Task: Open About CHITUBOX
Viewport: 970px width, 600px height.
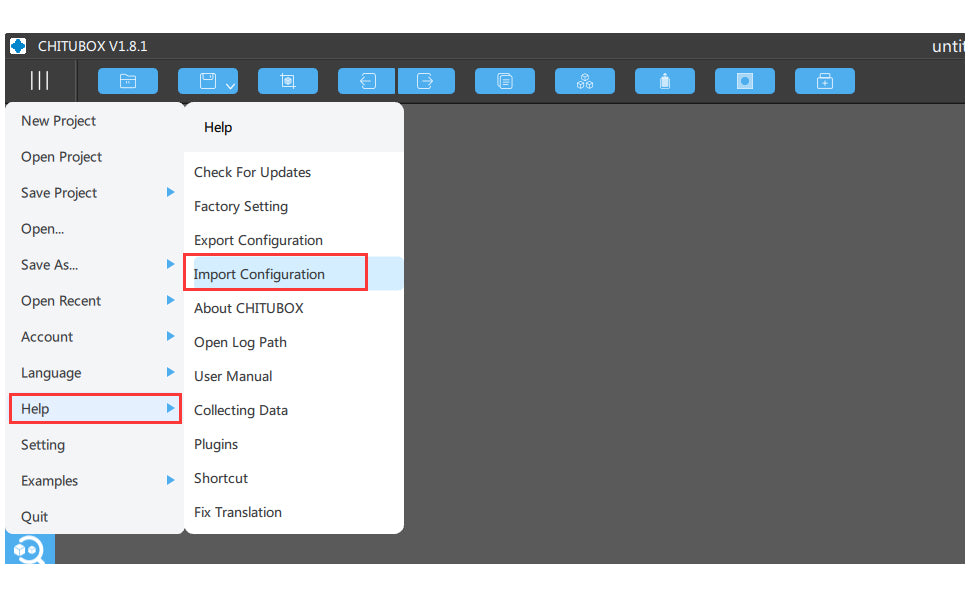Action: [x=294, y=308]
